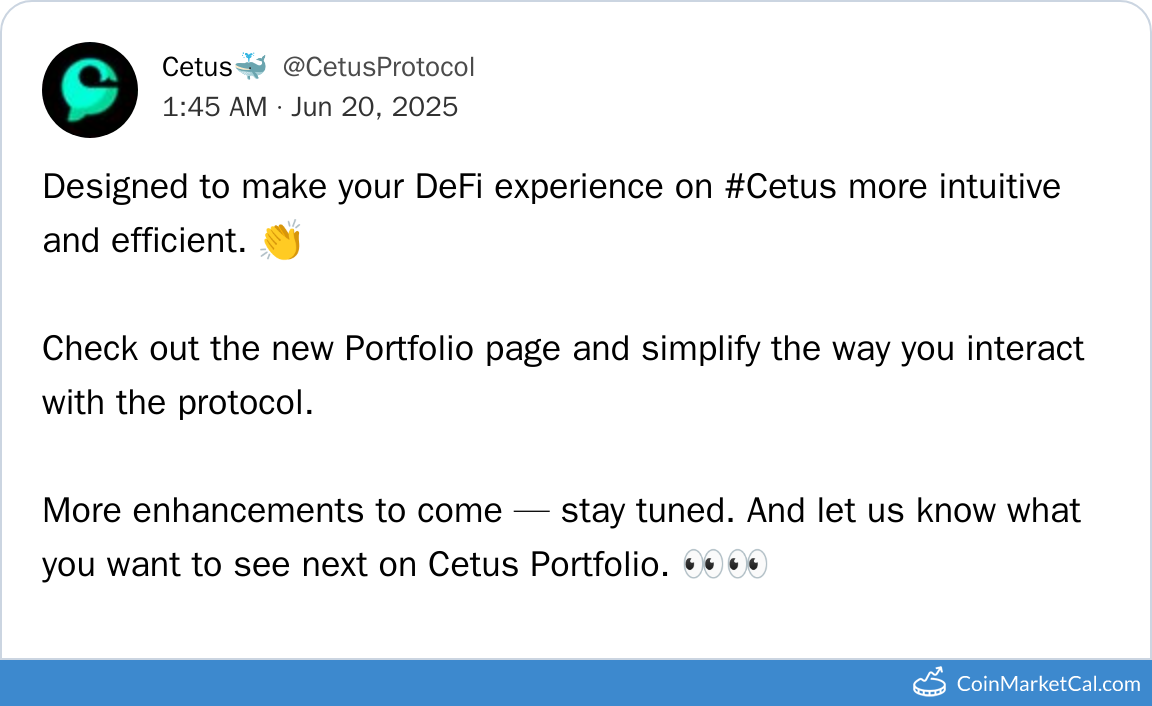Image resolution: width=1152 pixels, height=706 pixels.
Task: Click the Cetus profile avatar
Action: (90, 90)
